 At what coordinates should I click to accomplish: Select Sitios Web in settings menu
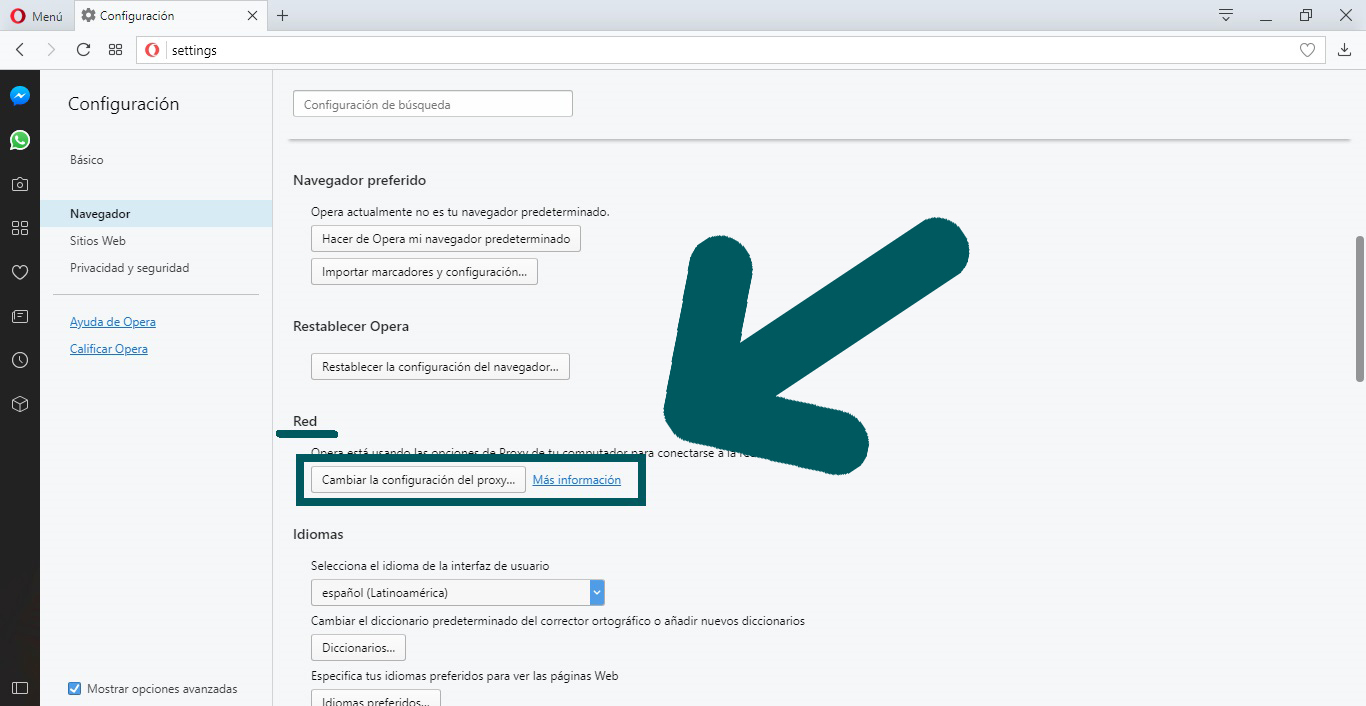pos(98,241)
